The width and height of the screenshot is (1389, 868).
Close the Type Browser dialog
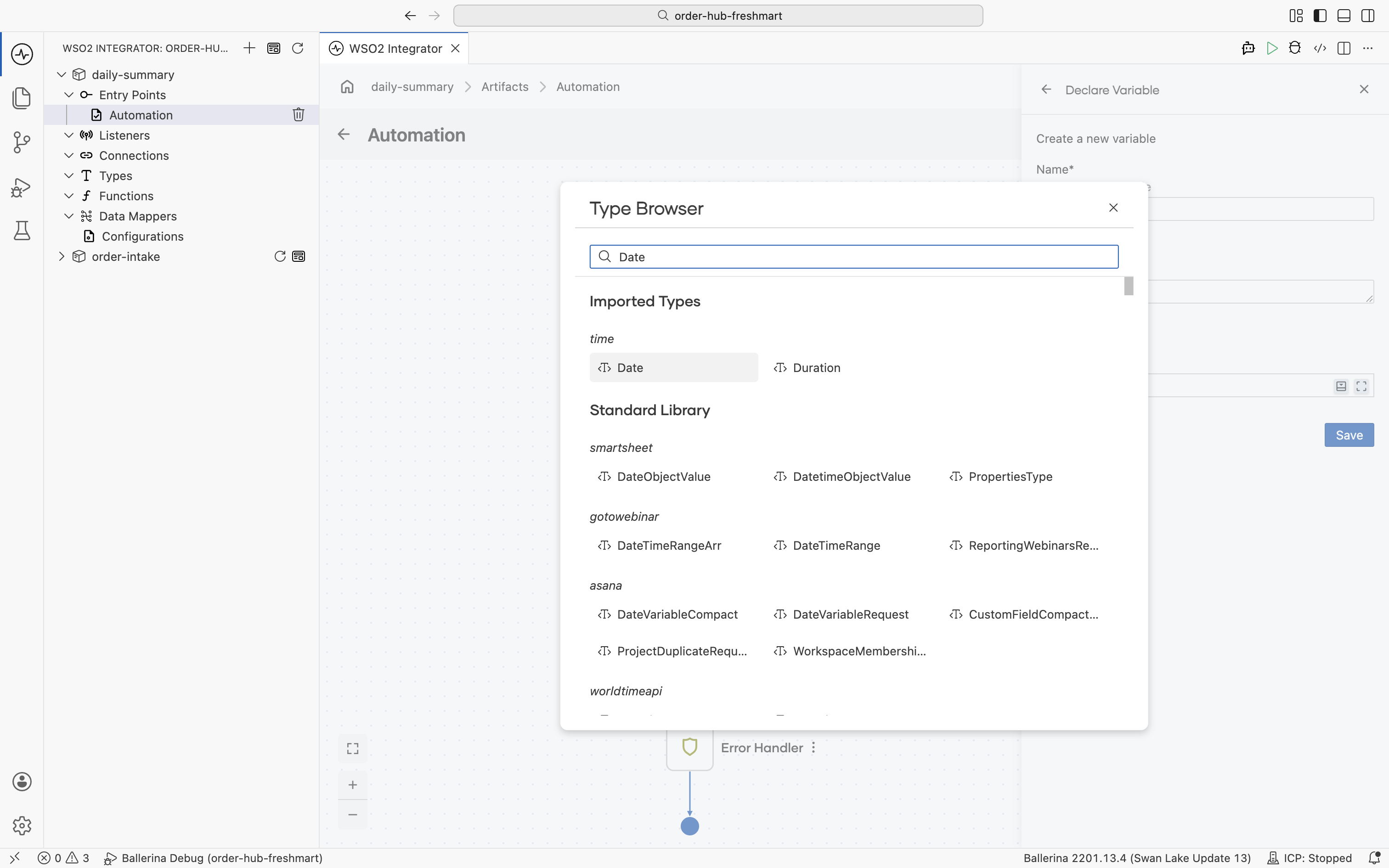click(1113, 208)
